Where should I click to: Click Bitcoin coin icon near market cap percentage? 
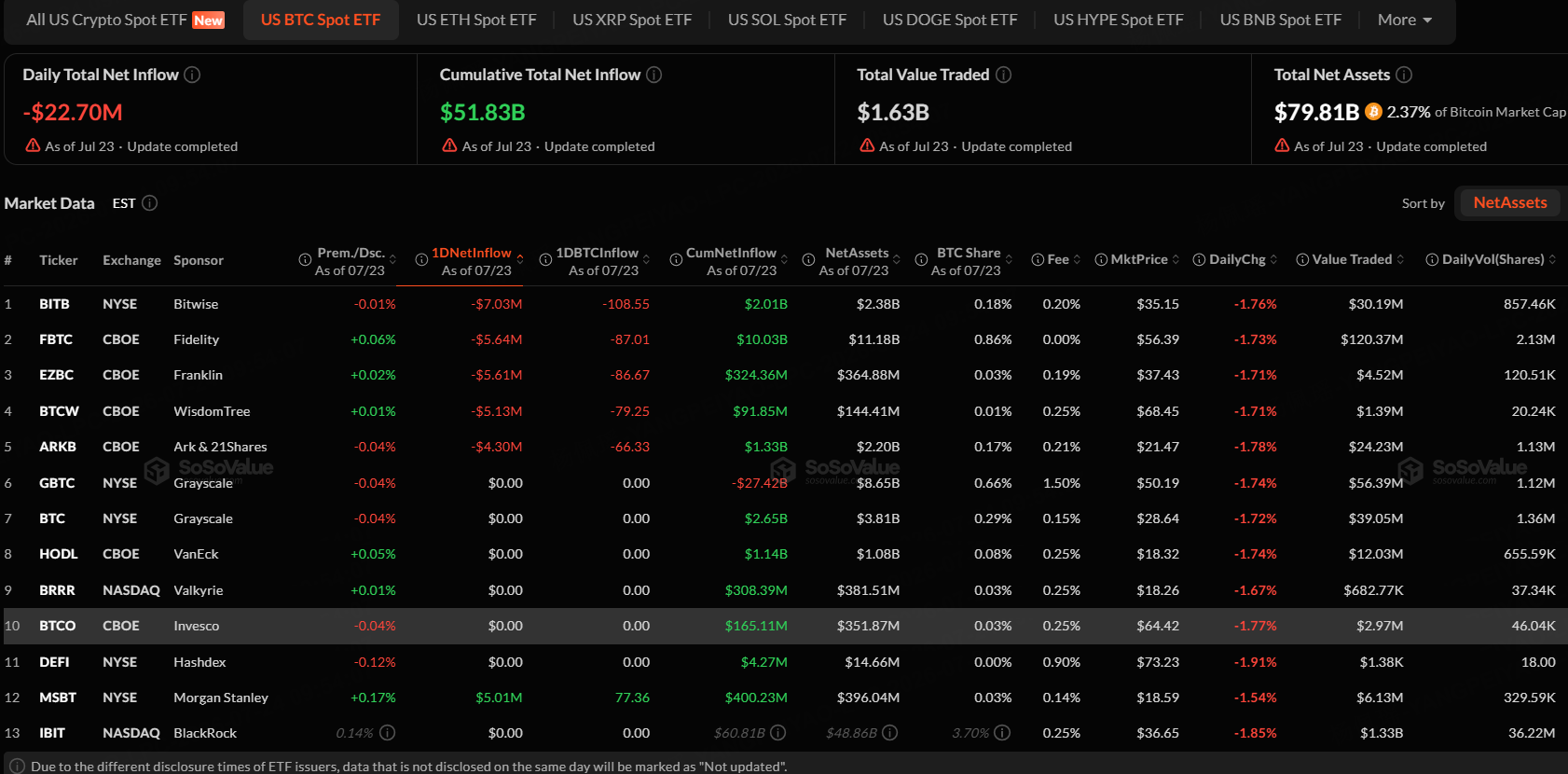1373,112
